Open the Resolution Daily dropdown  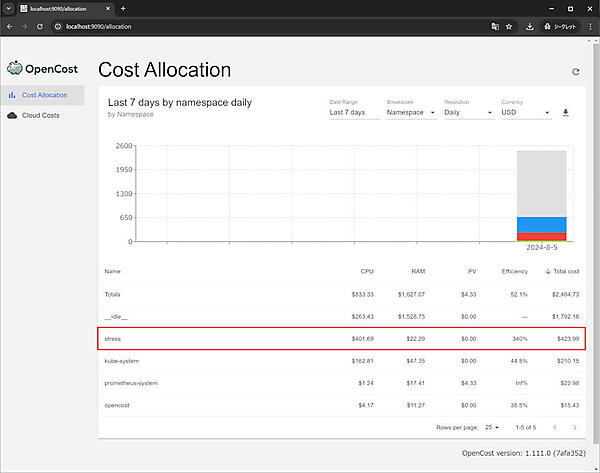click(468, 113)
